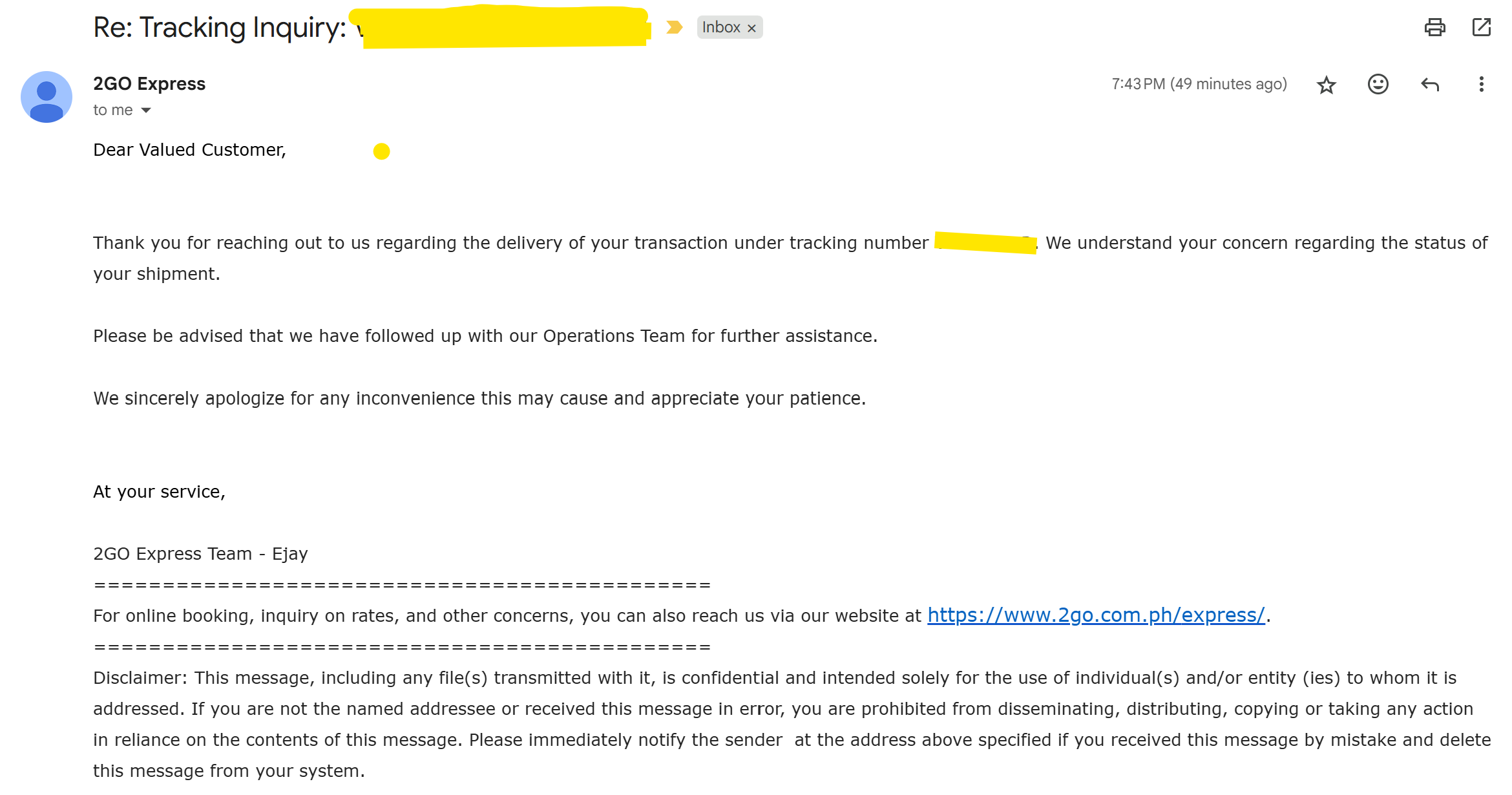
Task: Click the Operations Team follow-up sentence
Action: 485,336
